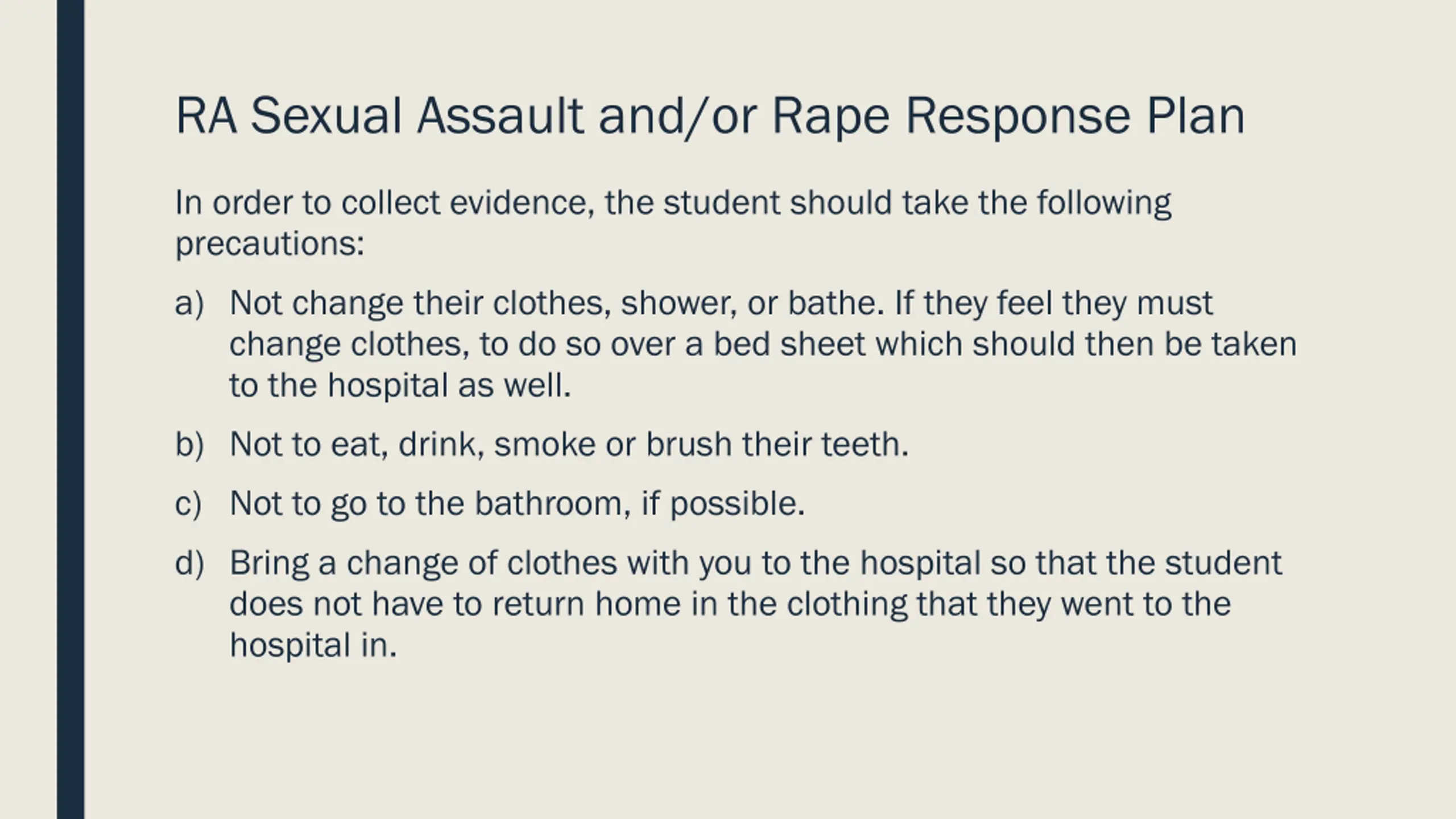Click the line mentioning 'over a bed sheet'
This screenshot has height=819, width=1456.
763,345
